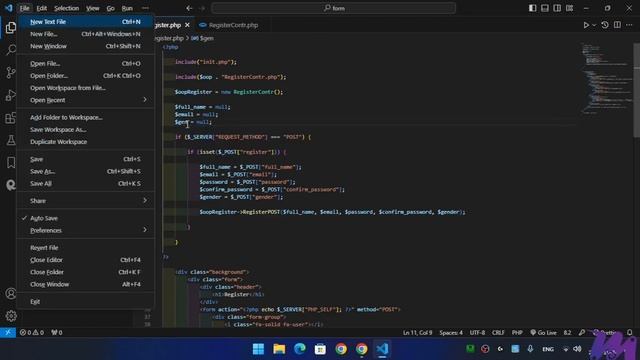
Task: Open Visual Studio Code taskbar icon
Action: [382, 349]
